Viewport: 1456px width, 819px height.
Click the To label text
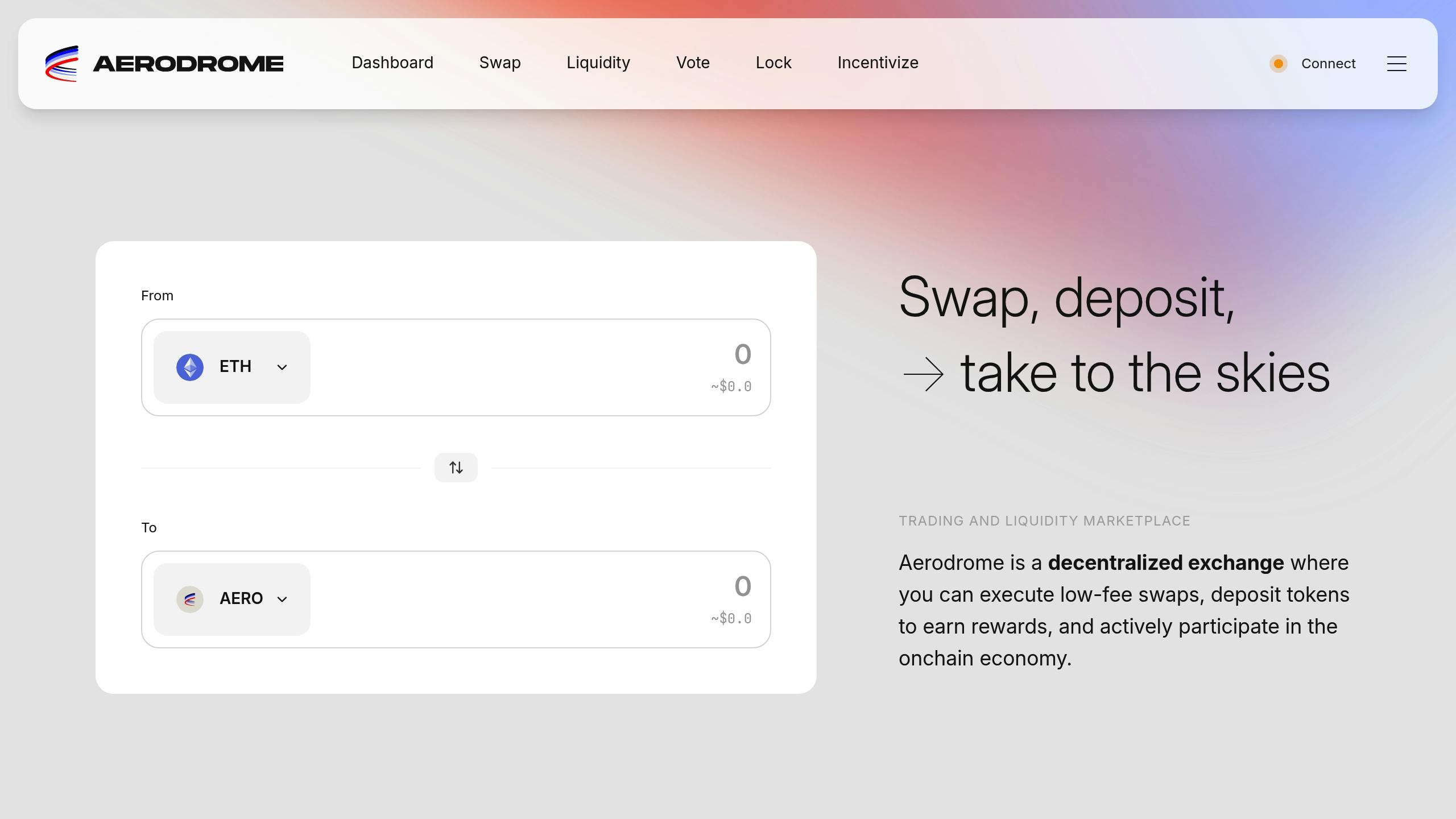148,528
